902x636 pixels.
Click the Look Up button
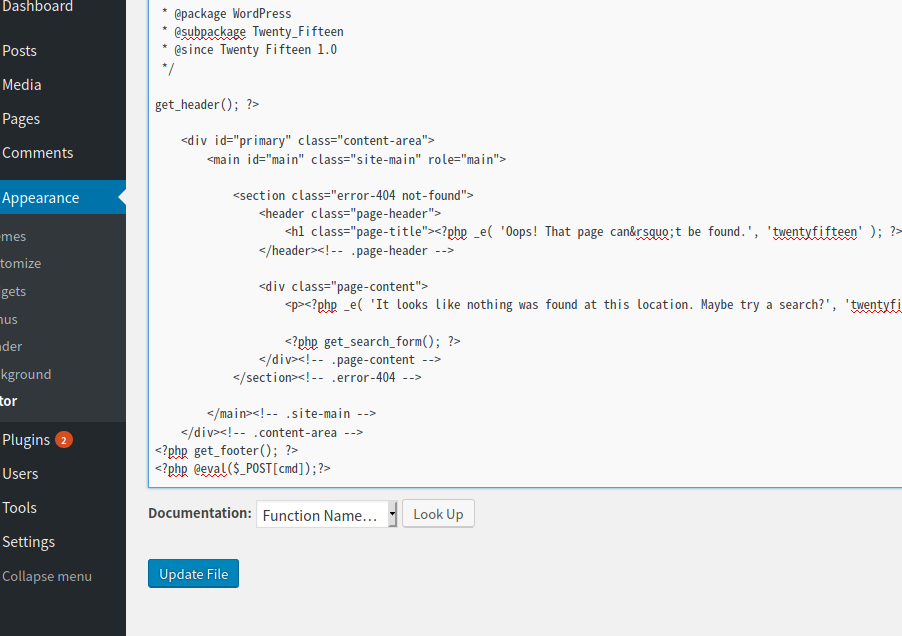coord(438,514)
